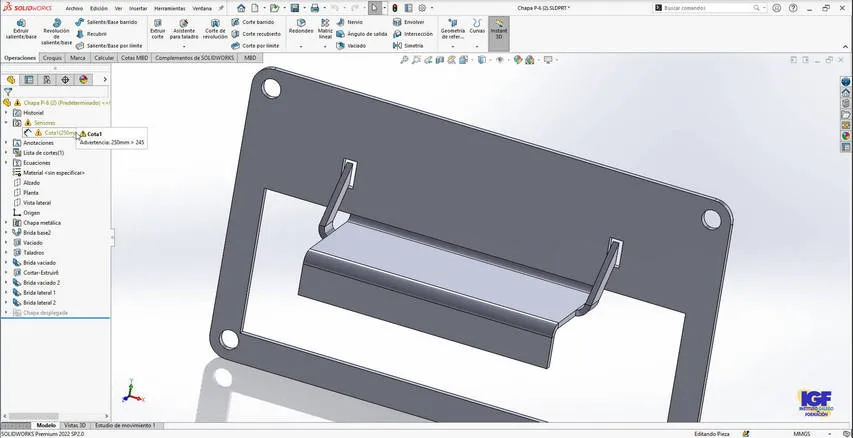The width and height of the screenshot is (853, 438).
Task: Choose the Corte recubierto tool
Action: 256,34
